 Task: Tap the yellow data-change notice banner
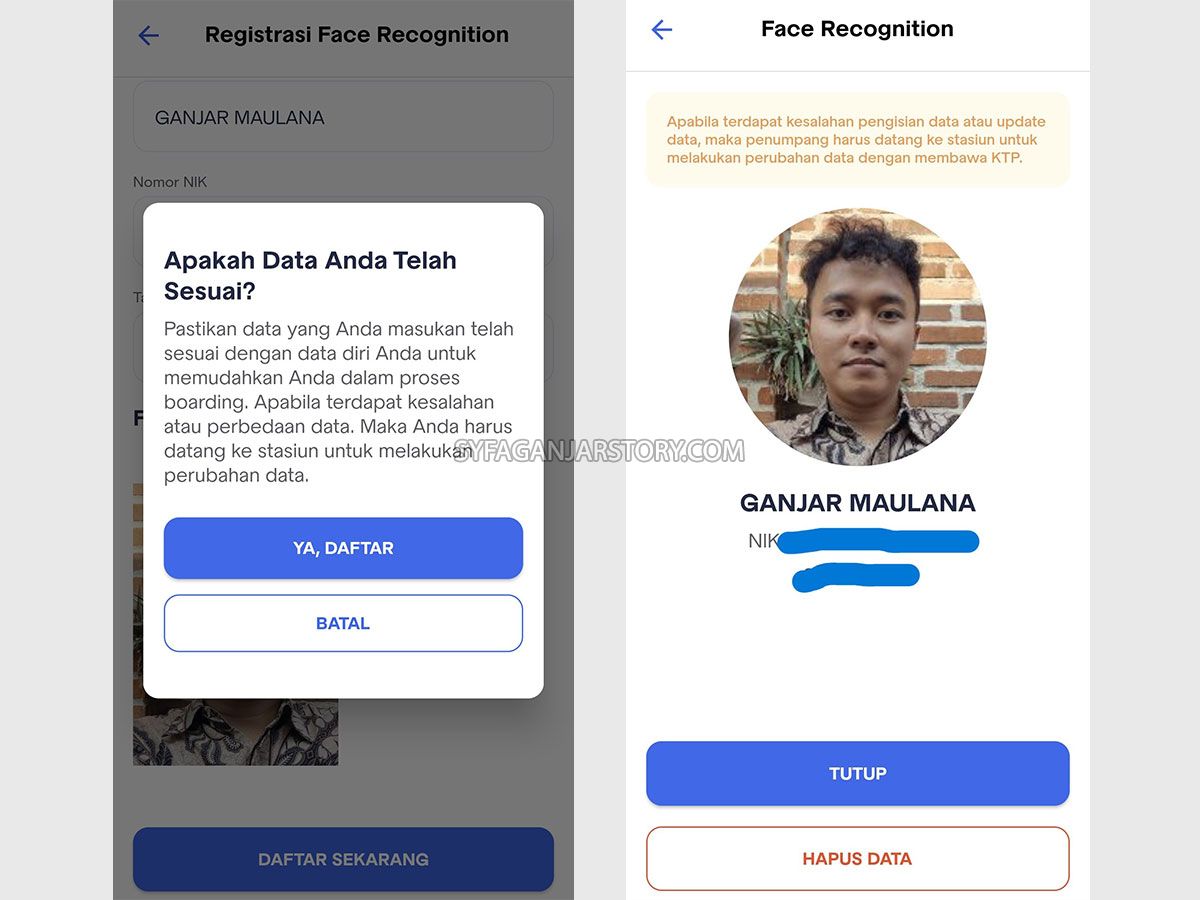(x=857, y=140)
